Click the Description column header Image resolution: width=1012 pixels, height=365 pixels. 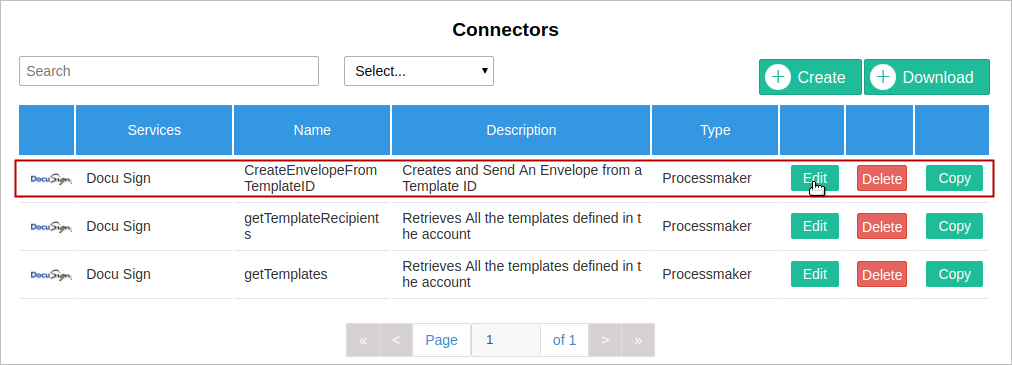point(521,130)
